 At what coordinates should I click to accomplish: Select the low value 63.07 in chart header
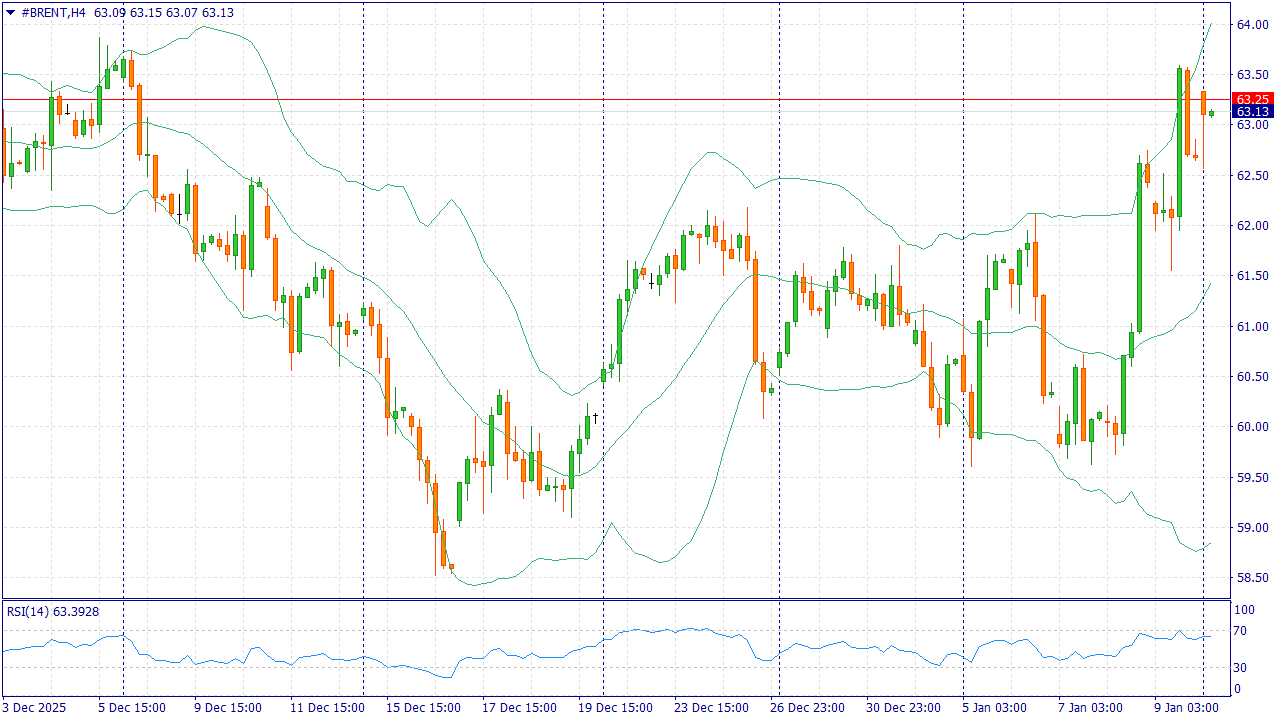[x=181, y=13]
